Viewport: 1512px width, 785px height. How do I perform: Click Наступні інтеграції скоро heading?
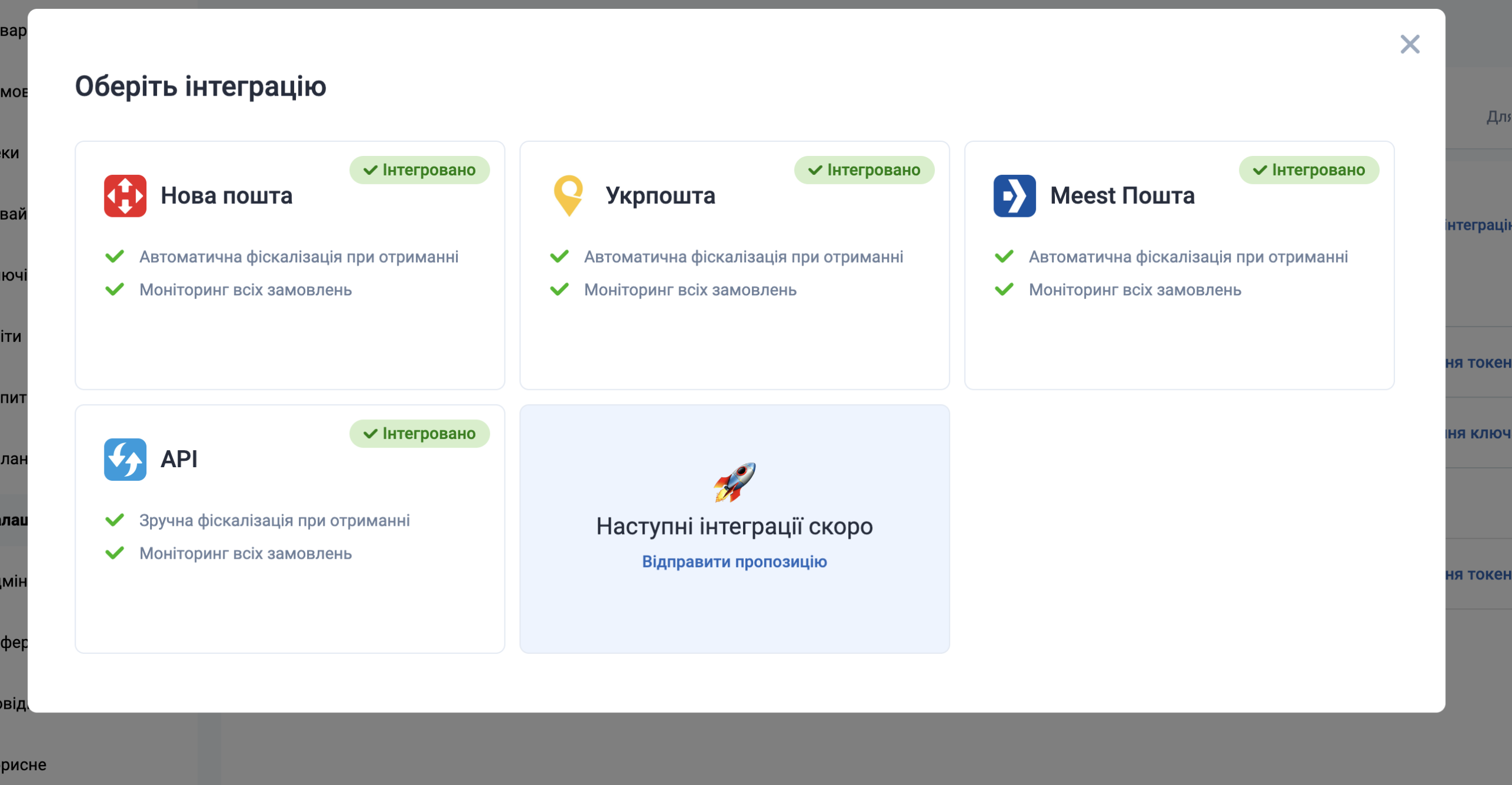(734, 526)
